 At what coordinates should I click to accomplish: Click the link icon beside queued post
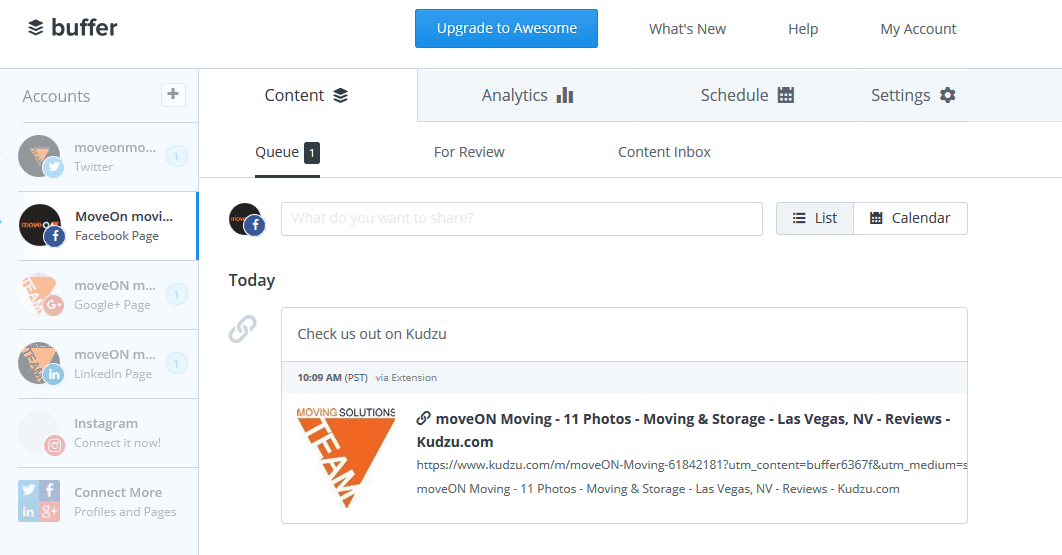pyautogui.click(x=243, y=328)
